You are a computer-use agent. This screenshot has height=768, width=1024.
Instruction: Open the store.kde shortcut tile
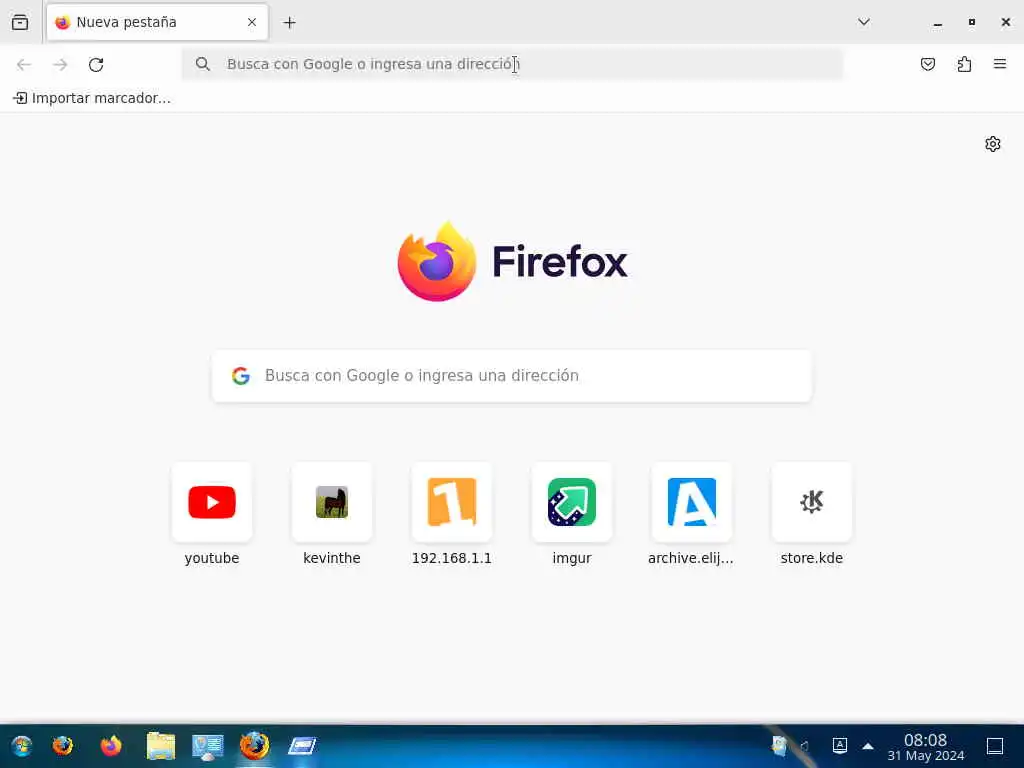tap(812, 502)
